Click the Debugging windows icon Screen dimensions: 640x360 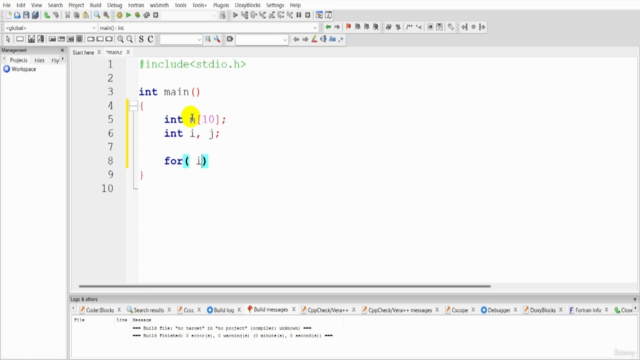pos(320,16)
